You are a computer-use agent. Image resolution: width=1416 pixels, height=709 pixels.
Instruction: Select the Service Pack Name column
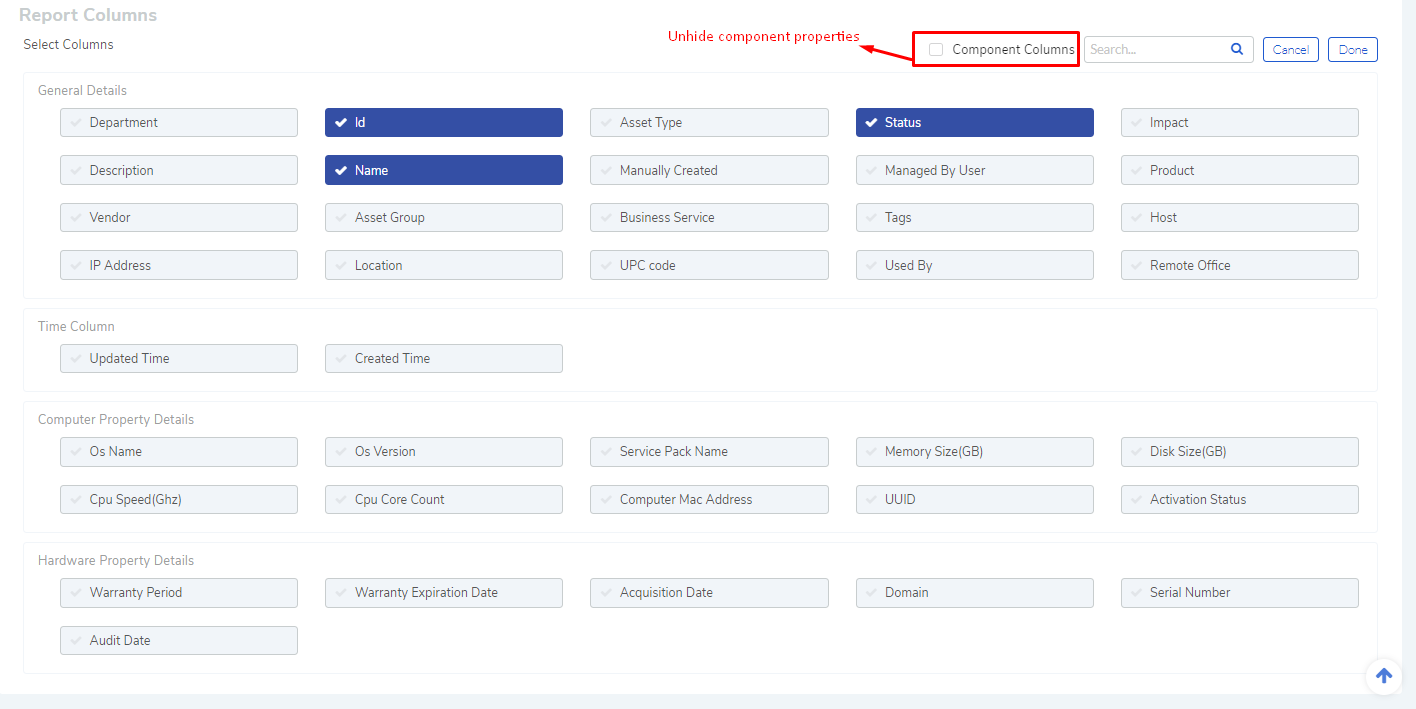[x=709, y=451]
